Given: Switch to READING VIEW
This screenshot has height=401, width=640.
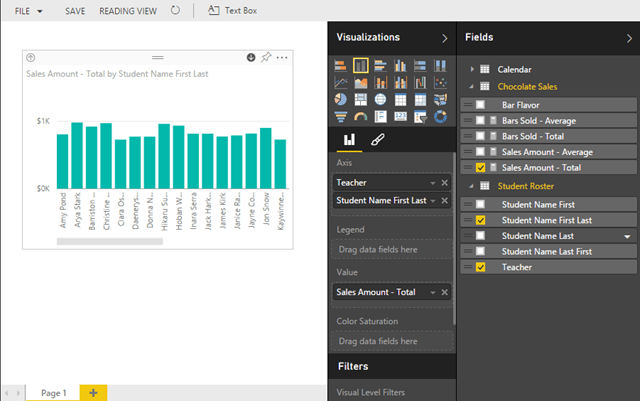Looking at the screenshot, I should [x=128, y=10].
